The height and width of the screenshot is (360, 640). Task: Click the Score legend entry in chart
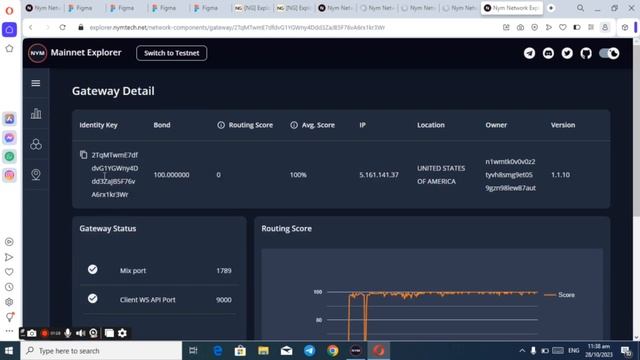click(x=560, y=295)
